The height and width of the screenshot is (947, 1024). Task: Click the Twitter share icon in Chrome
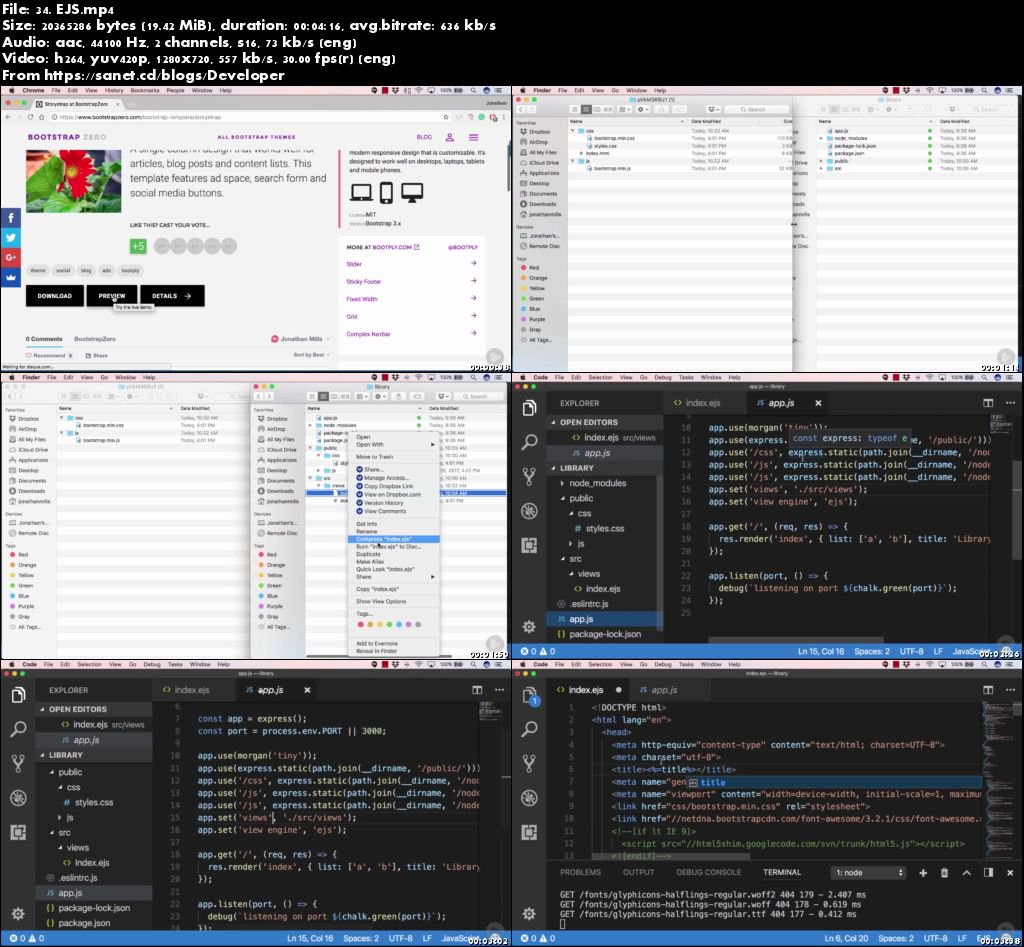click(10, 238)
